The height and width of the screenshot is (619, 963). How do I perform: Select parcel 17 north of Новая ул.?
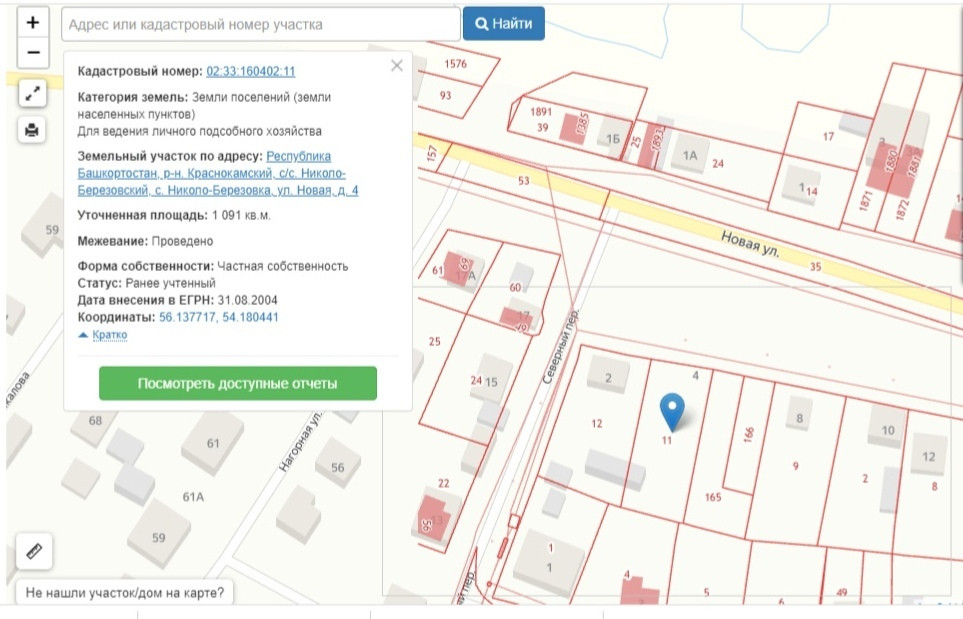828,136
